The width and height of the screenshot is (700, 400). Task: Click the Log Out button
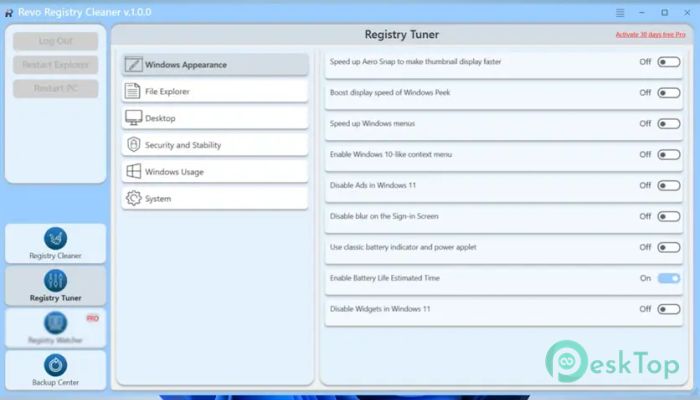click(x=55, y=41)
